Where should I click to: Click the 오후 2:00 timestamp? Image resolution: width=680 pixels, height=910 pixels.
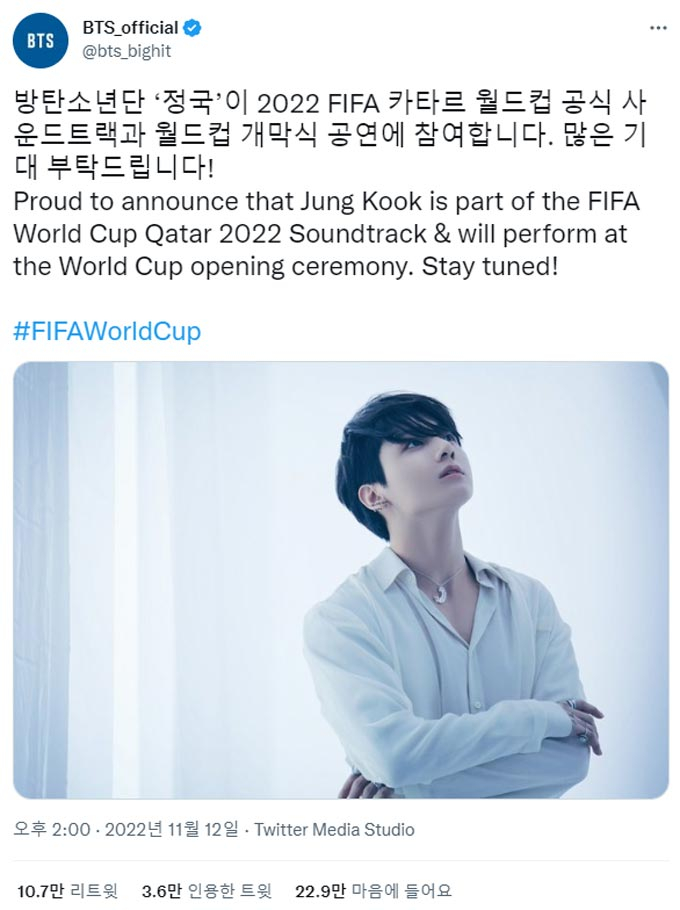[52, 829]
